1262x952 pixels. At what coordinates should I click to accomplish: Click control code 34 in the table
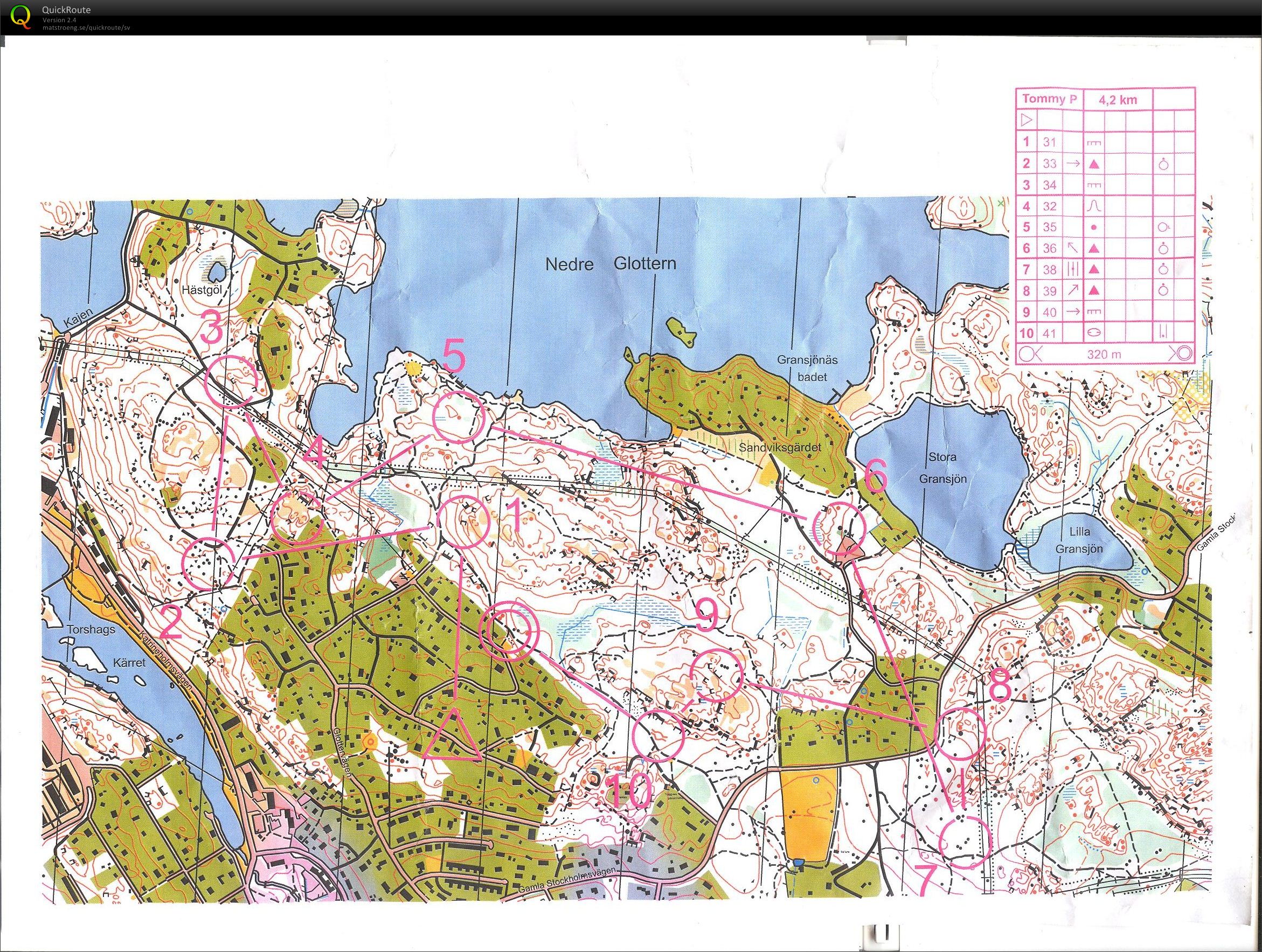[1050, 185]
